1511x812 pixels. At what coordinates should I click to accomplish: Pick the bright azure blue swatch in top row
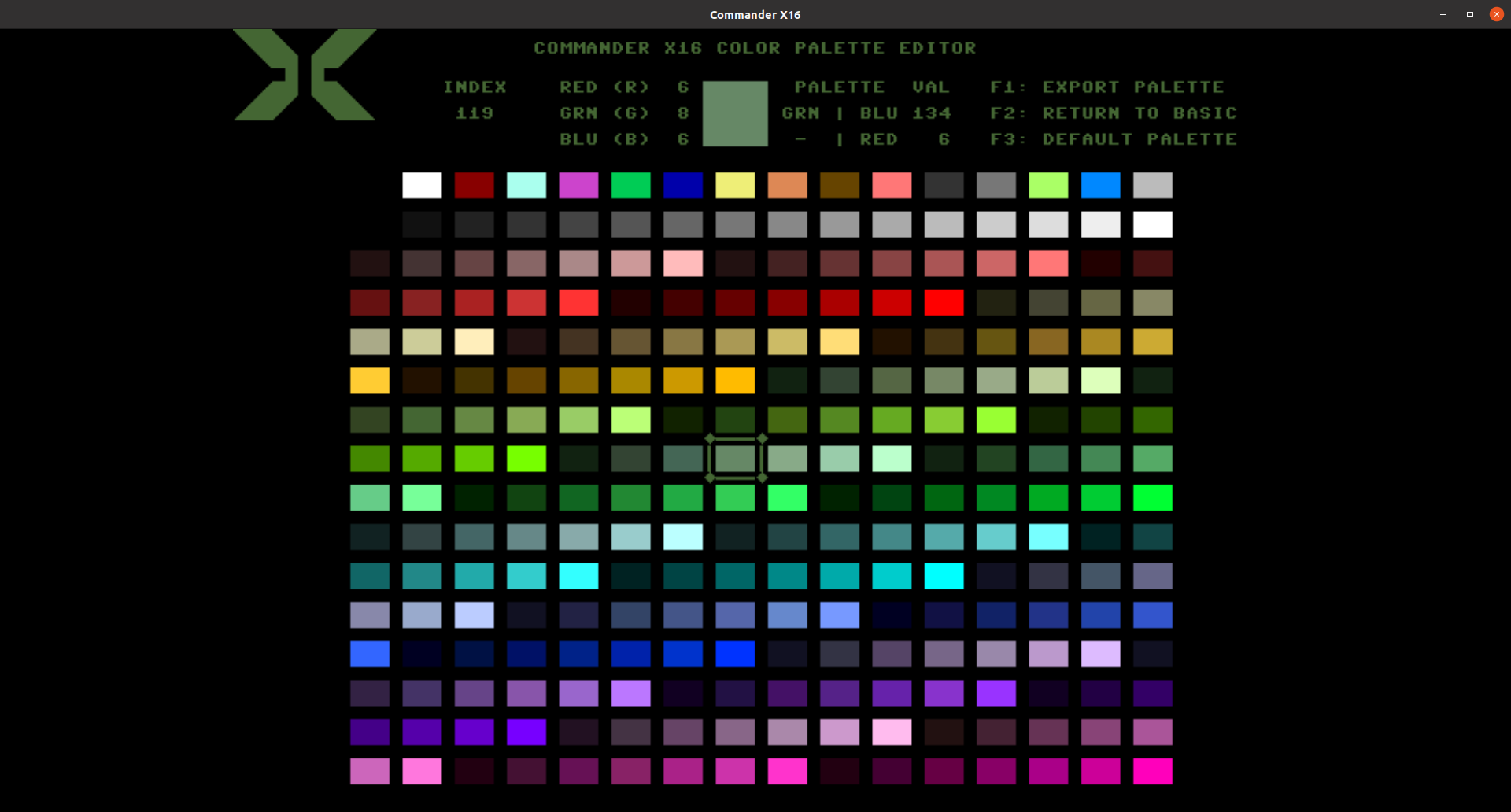[x=1100, y=186]
